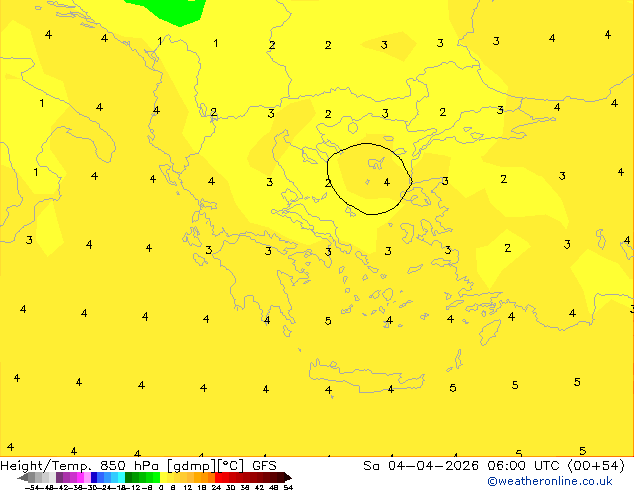Click the cyan swatch in the temperature legend

(x=121, y=477)
